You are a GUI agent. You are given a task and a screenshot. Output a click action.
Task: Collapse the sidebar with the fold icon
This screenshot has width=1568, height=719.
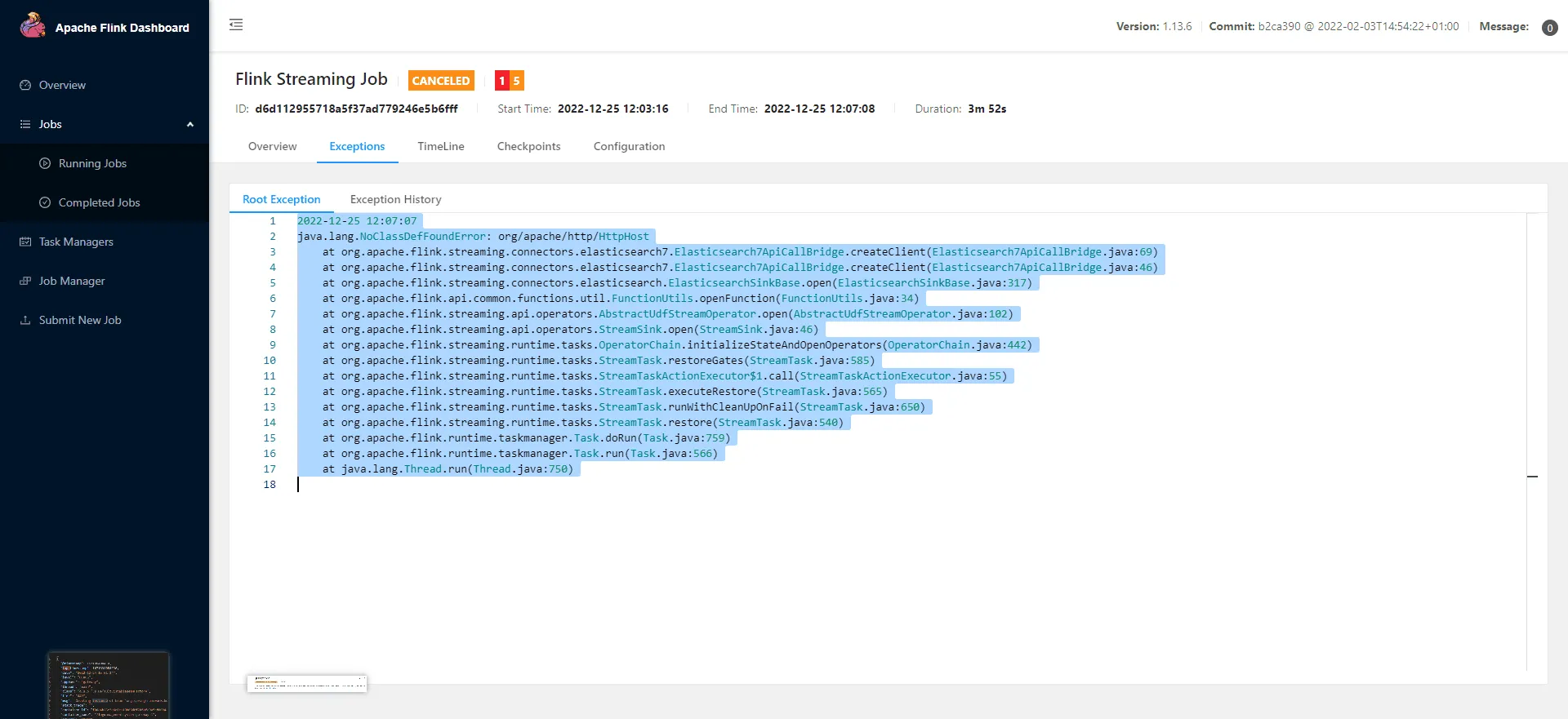236,24
